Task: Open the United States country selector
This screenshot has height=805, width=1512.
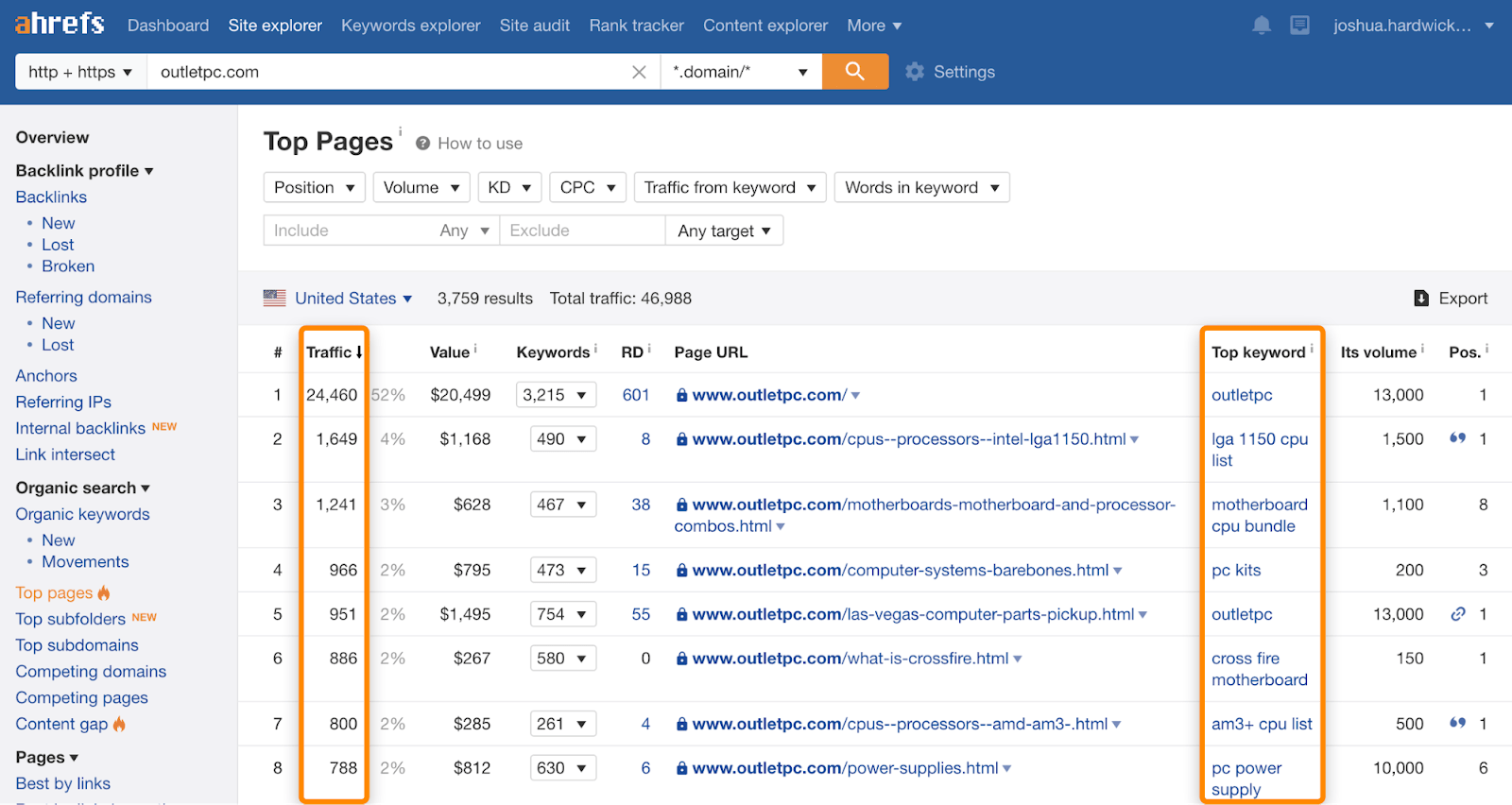Action: [353, 299]
